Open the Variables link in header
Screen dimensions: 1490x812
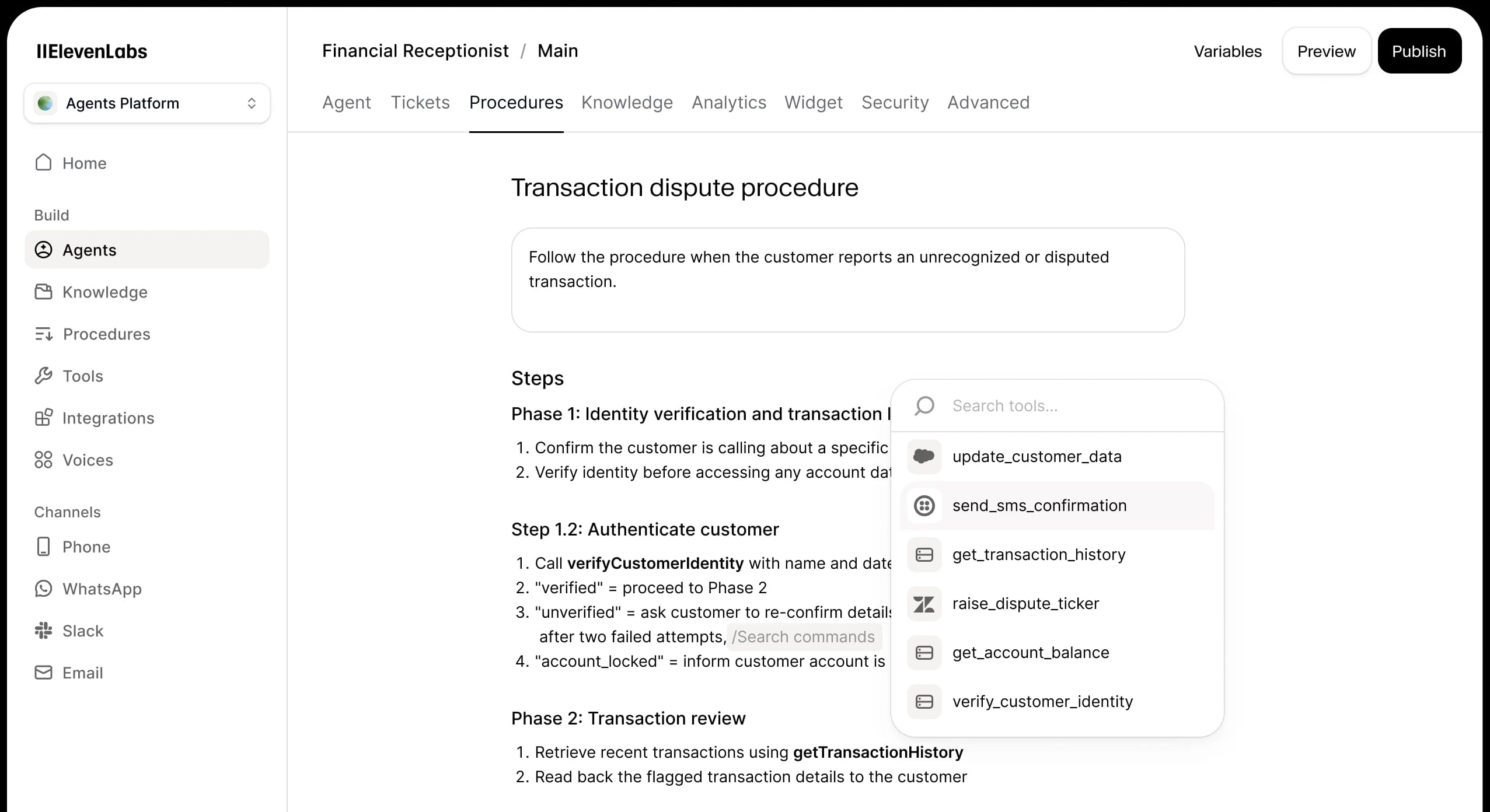tap(1227, 51)
